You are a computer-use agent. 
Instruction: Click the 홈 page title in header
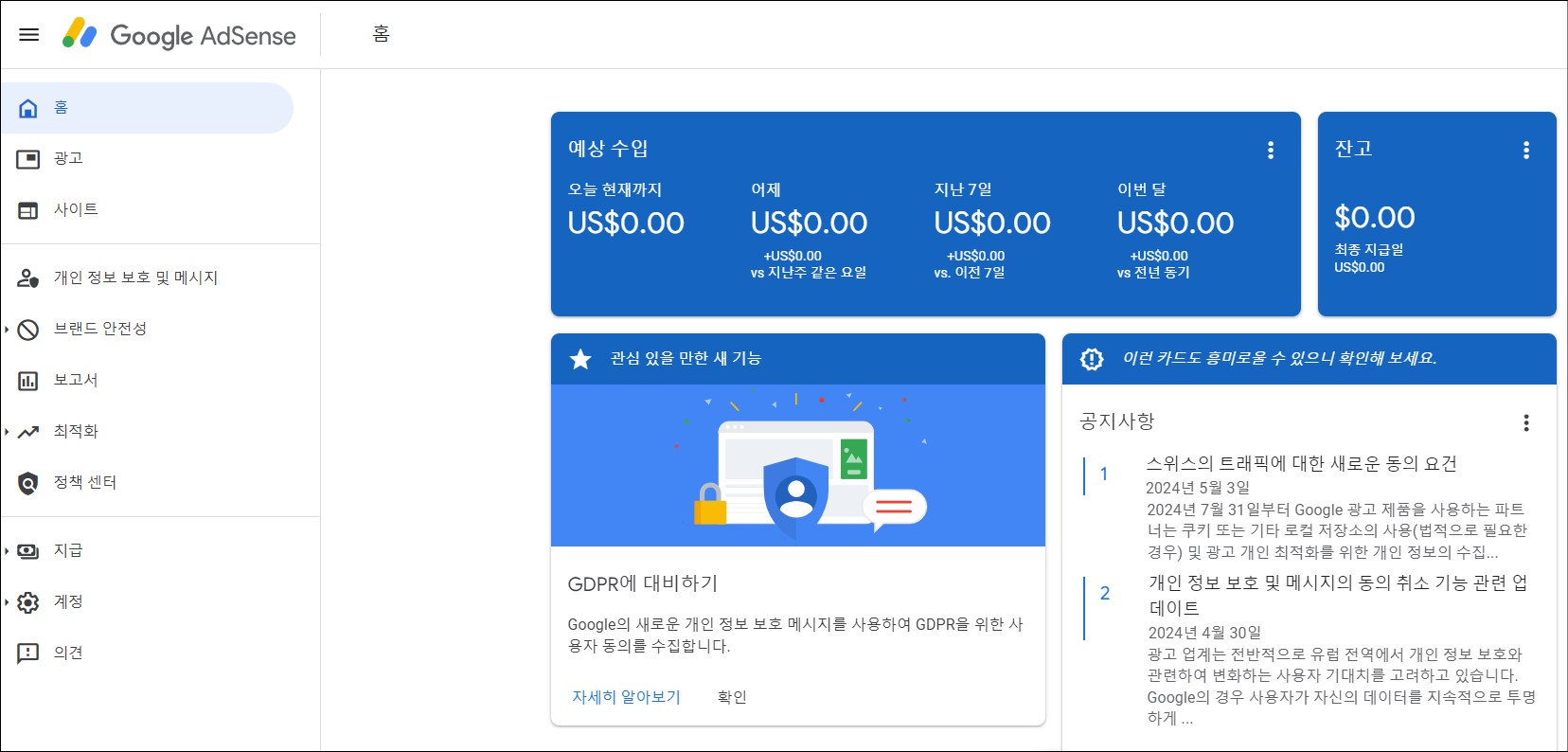pyautogui.click(x=382, y=35)
